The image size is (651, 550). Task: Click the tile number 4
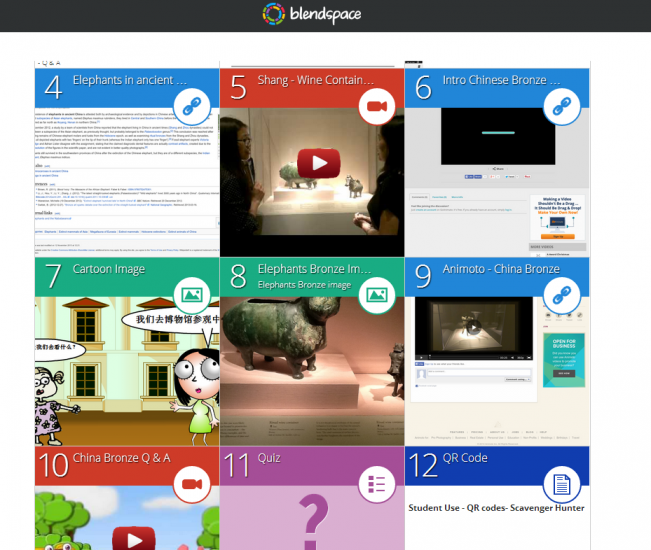54,87
